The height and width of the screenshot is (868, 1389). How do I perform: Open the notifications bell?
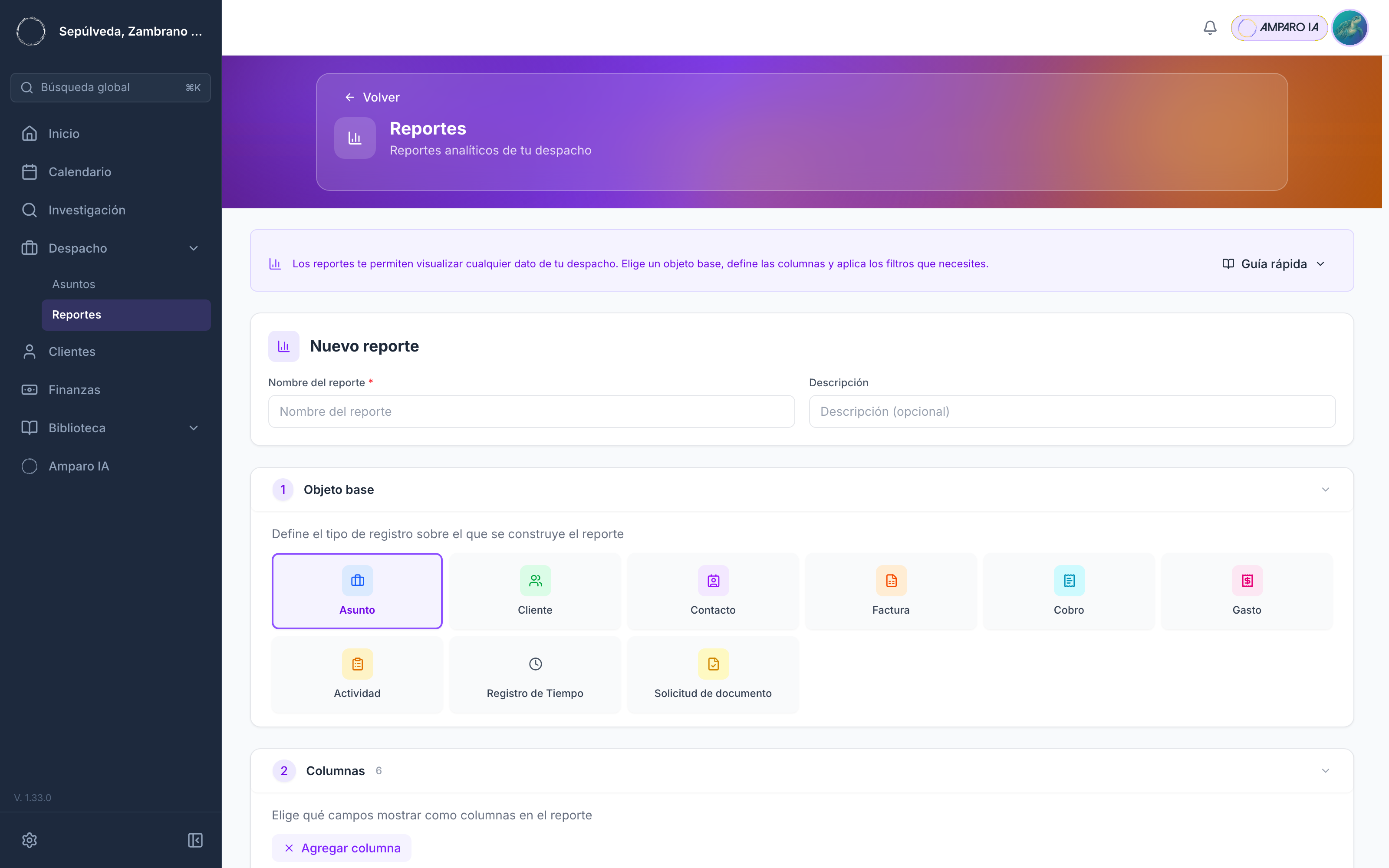coord(1210,27)
